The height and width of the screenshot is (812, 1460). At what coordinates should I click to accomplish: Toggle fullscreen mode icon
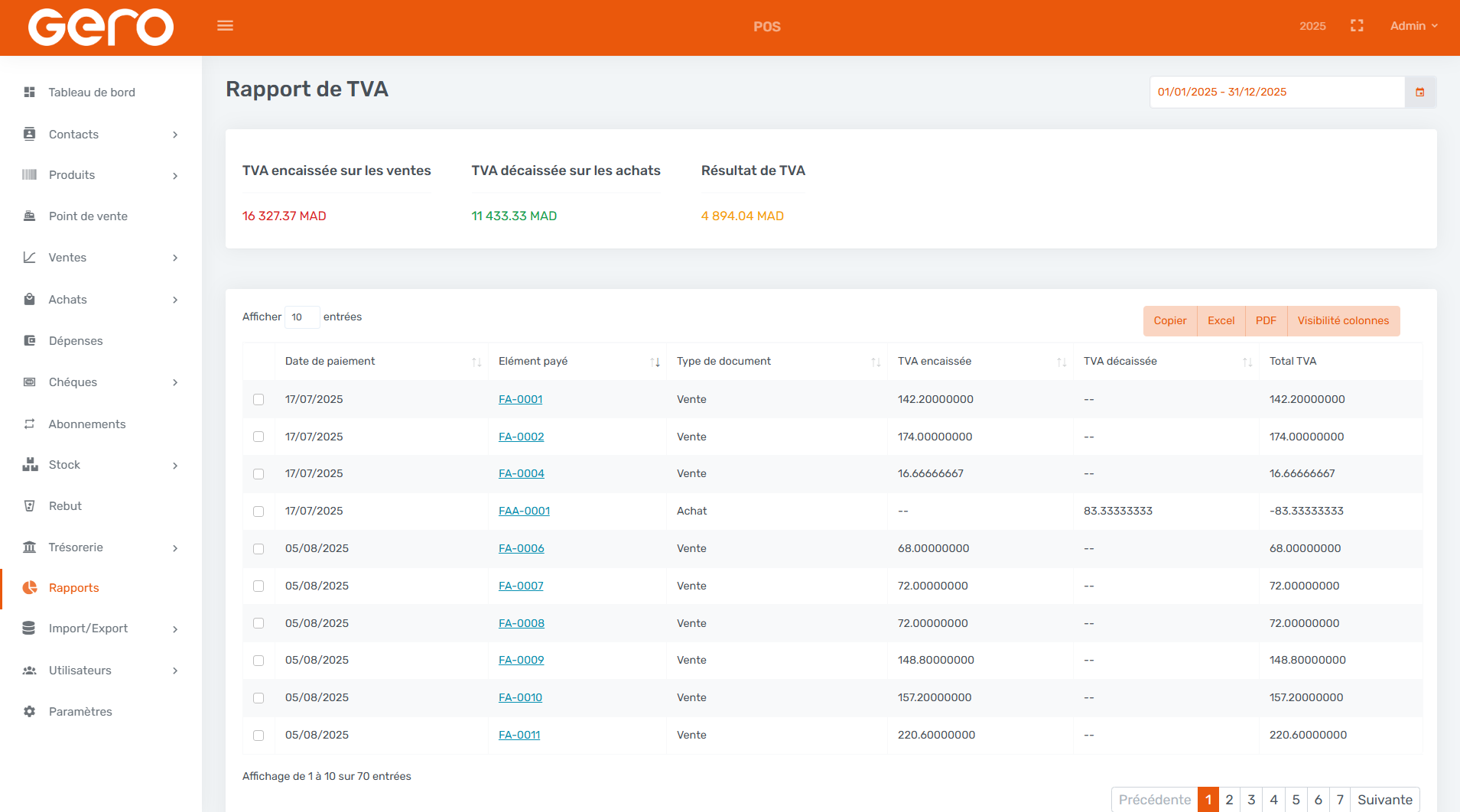pos(1357,26)
